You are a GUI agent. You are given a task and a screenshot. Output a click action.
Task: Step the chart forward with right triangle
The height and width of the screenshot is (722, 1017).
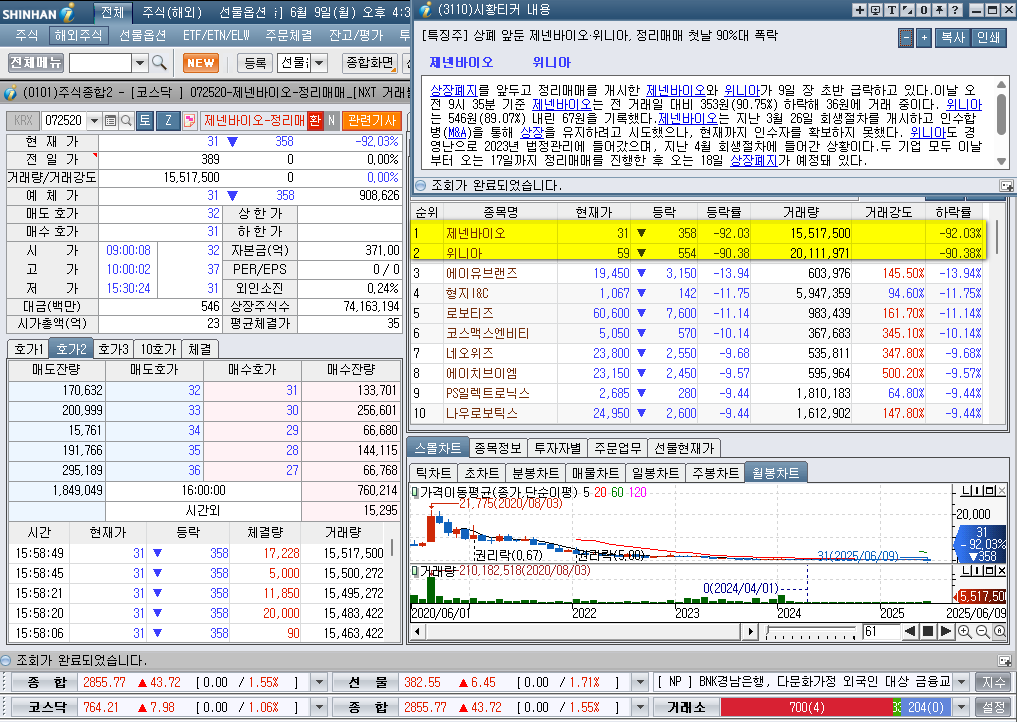[946, 631]
